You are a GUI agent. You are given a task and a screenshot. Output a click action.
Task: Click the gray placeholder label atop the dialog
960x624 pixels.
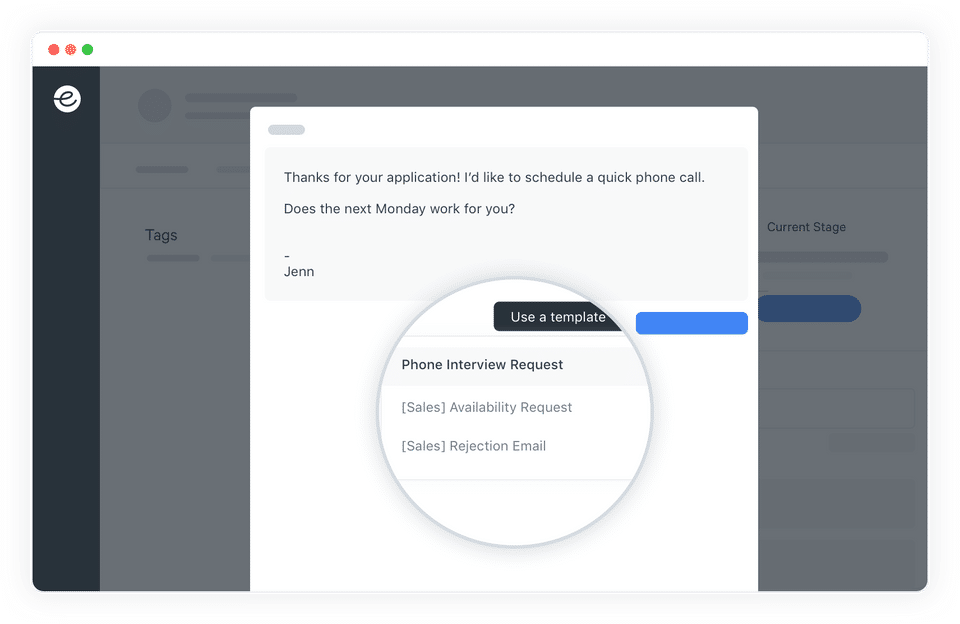click(x=287, y=130)
